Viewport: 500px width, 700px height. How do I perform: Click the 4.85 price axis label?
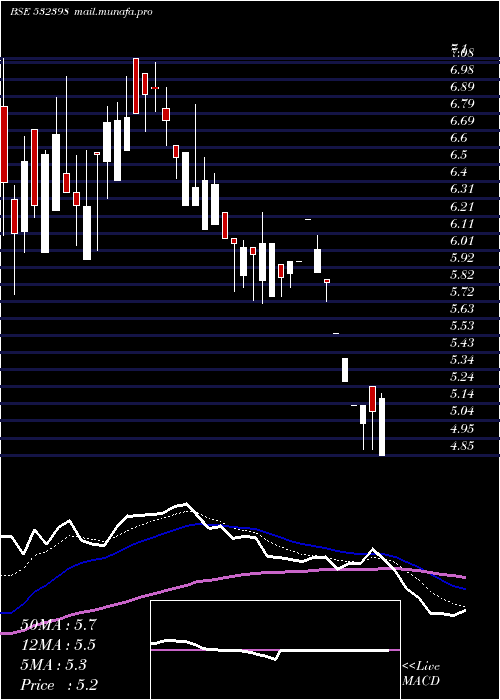tap(462, 445)
